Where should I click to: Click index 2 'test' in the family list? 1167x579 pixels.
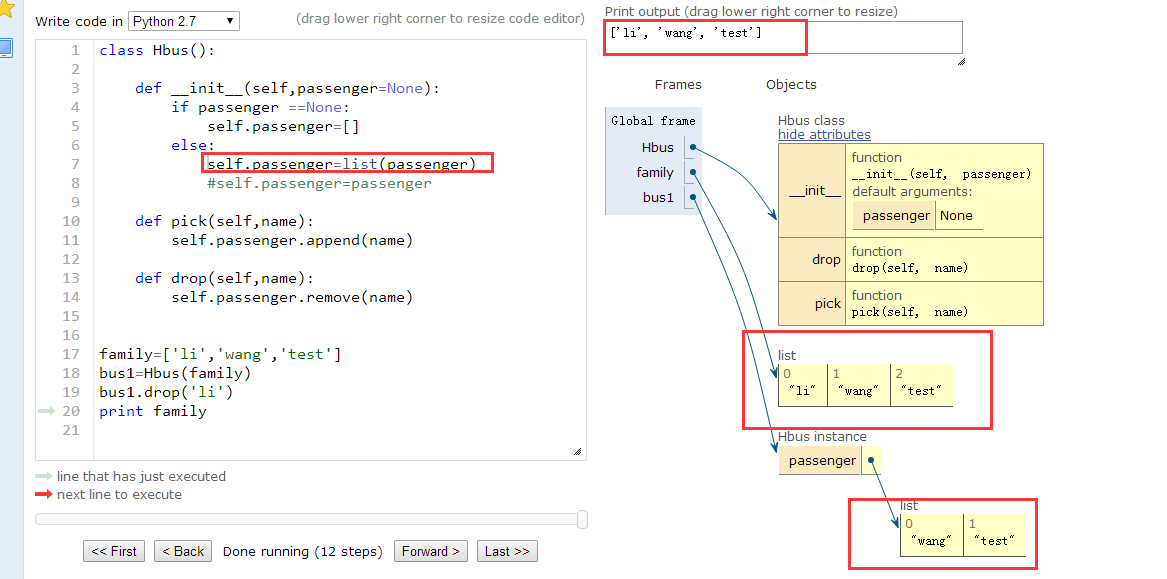click(921, 385)
